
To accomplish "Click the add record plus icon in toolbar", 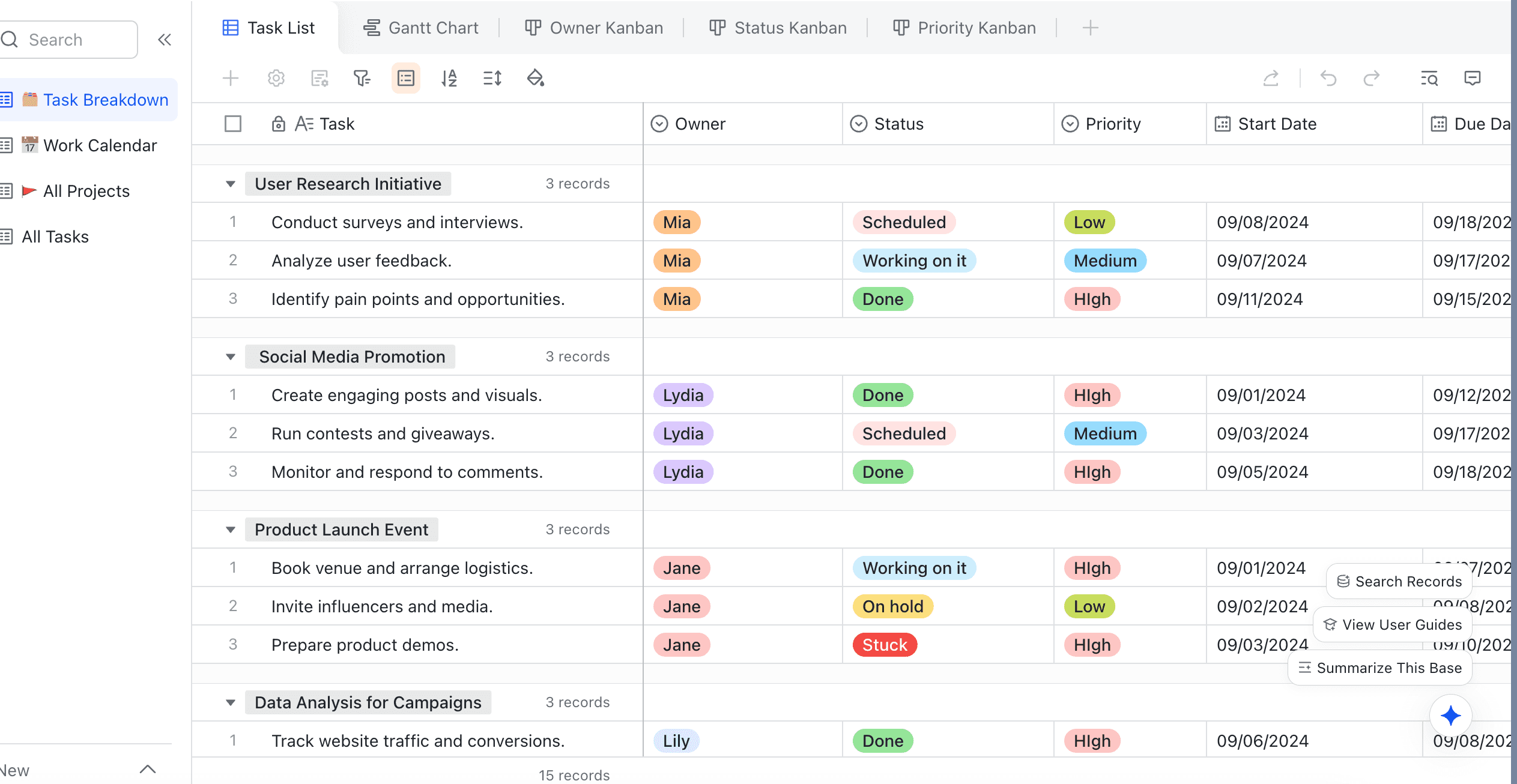I will tap(231, 78).
